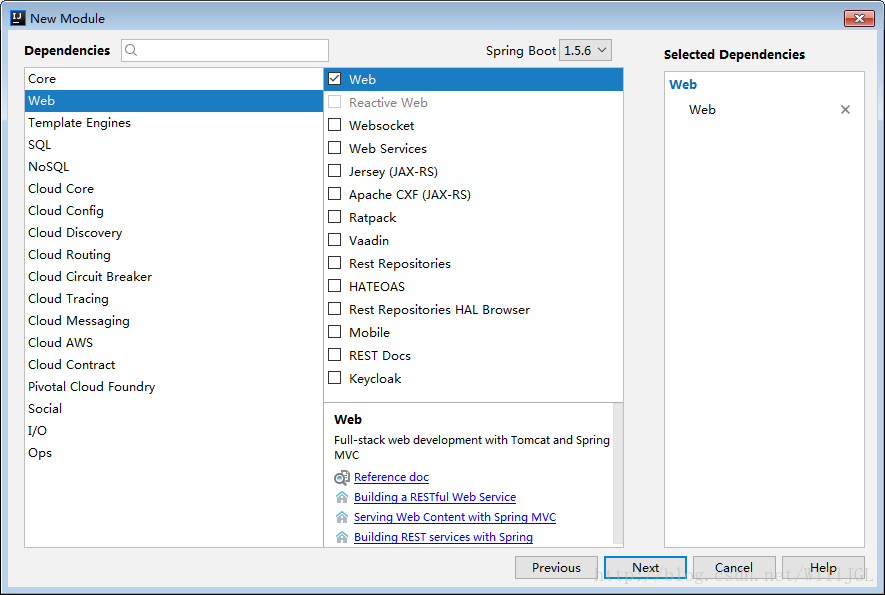Click the house icon beside Serving Web Content
This screenshot has height=595, width=885.
[342, 517]
